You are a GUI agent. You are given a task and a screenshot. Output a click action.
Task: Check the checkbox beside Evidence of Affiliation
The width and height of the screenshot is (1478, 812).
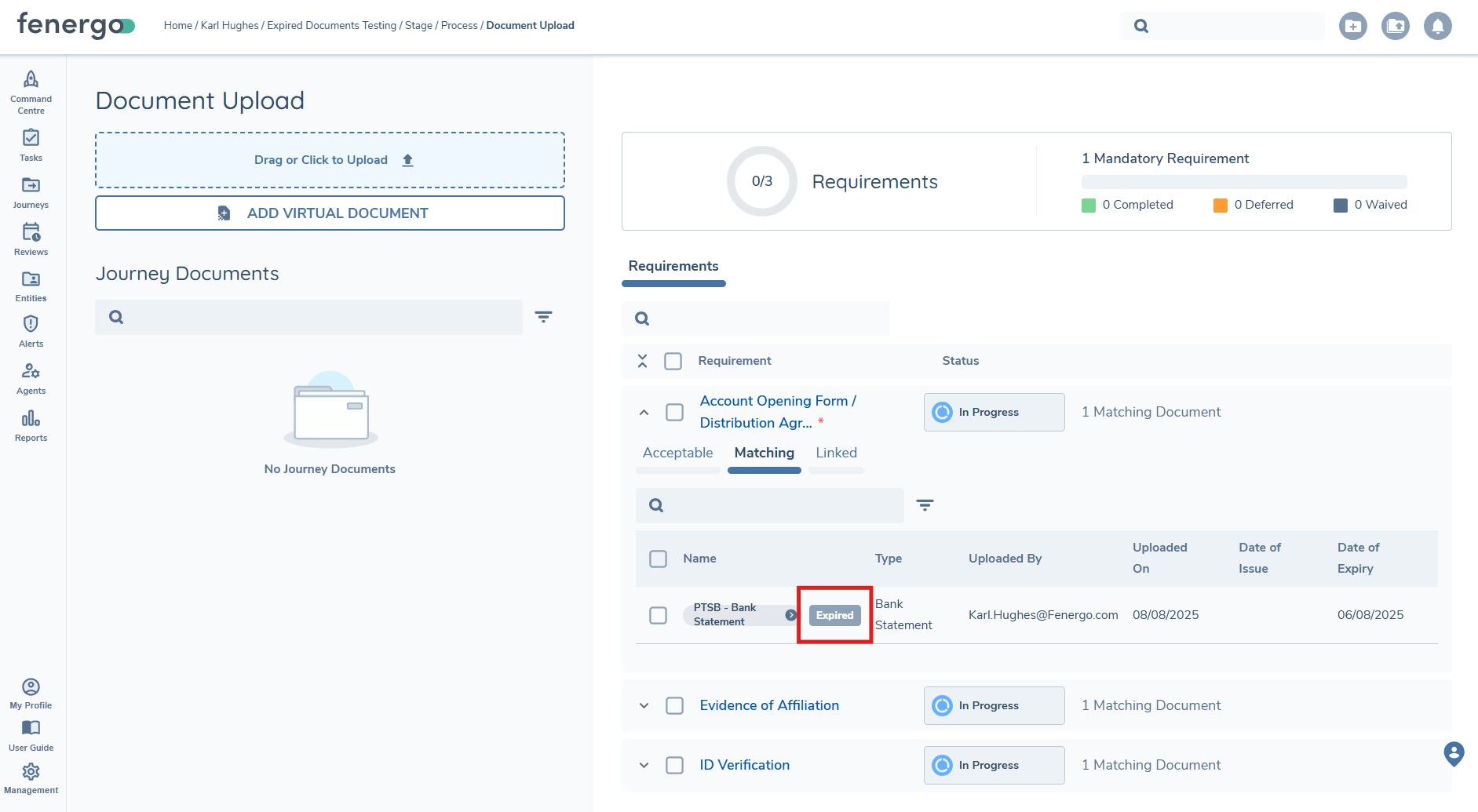click(673, 705)
